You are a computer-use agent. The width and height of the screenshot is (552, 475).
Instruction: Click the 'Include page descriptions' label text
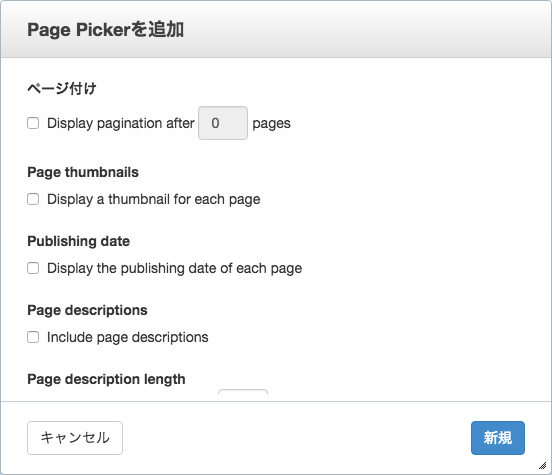(128, 337)
